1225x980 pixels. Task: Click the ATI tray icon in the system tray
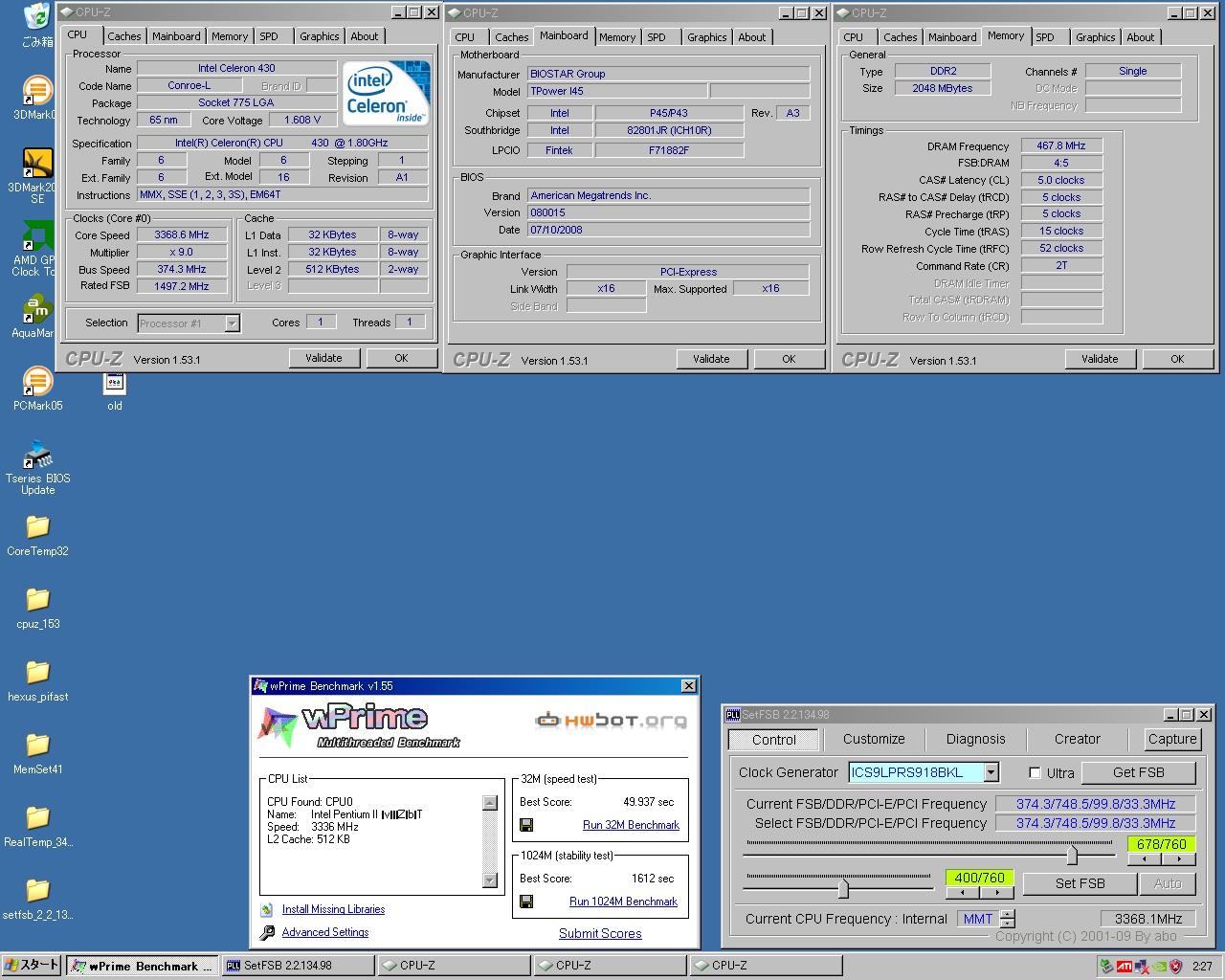point(1125,967)
